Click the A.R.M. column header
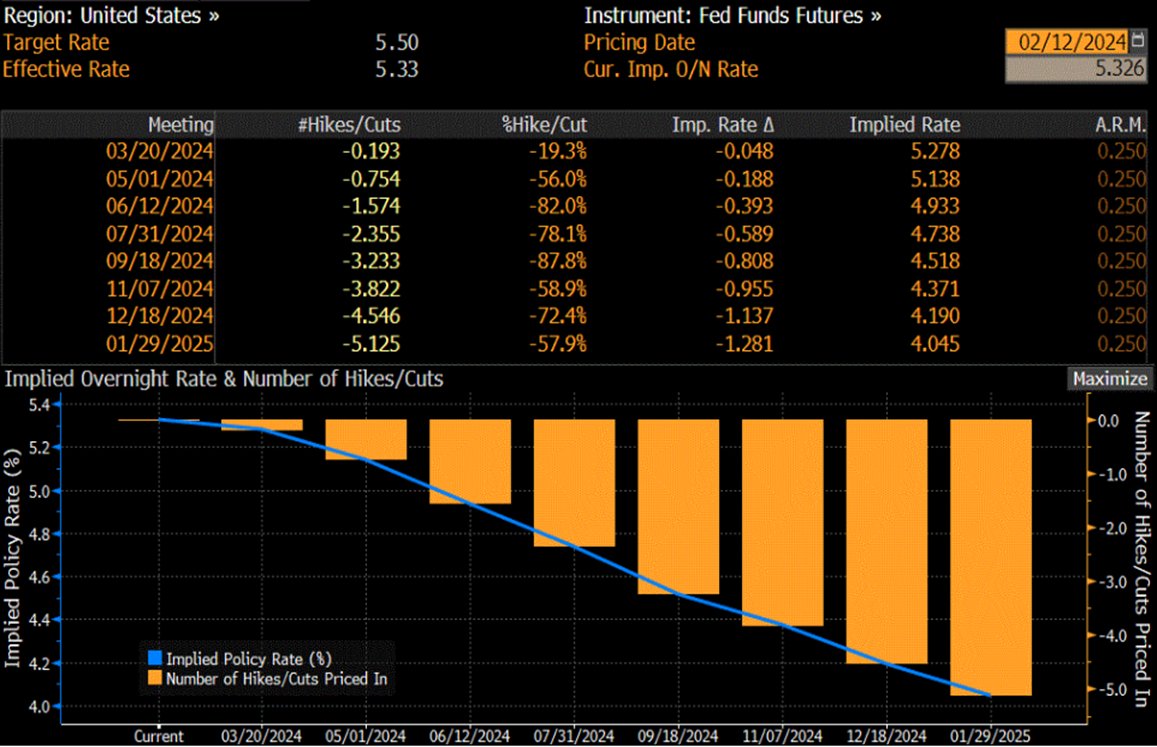Viewport: 1157px width, 747px height. pos(1120,125)
